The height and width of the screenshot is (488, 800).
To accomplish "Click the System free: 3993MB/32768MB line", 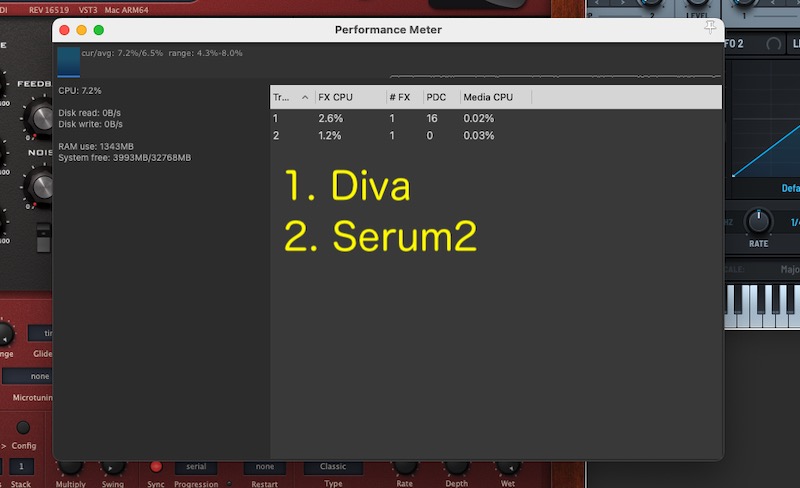I will [x=124, y=158].
